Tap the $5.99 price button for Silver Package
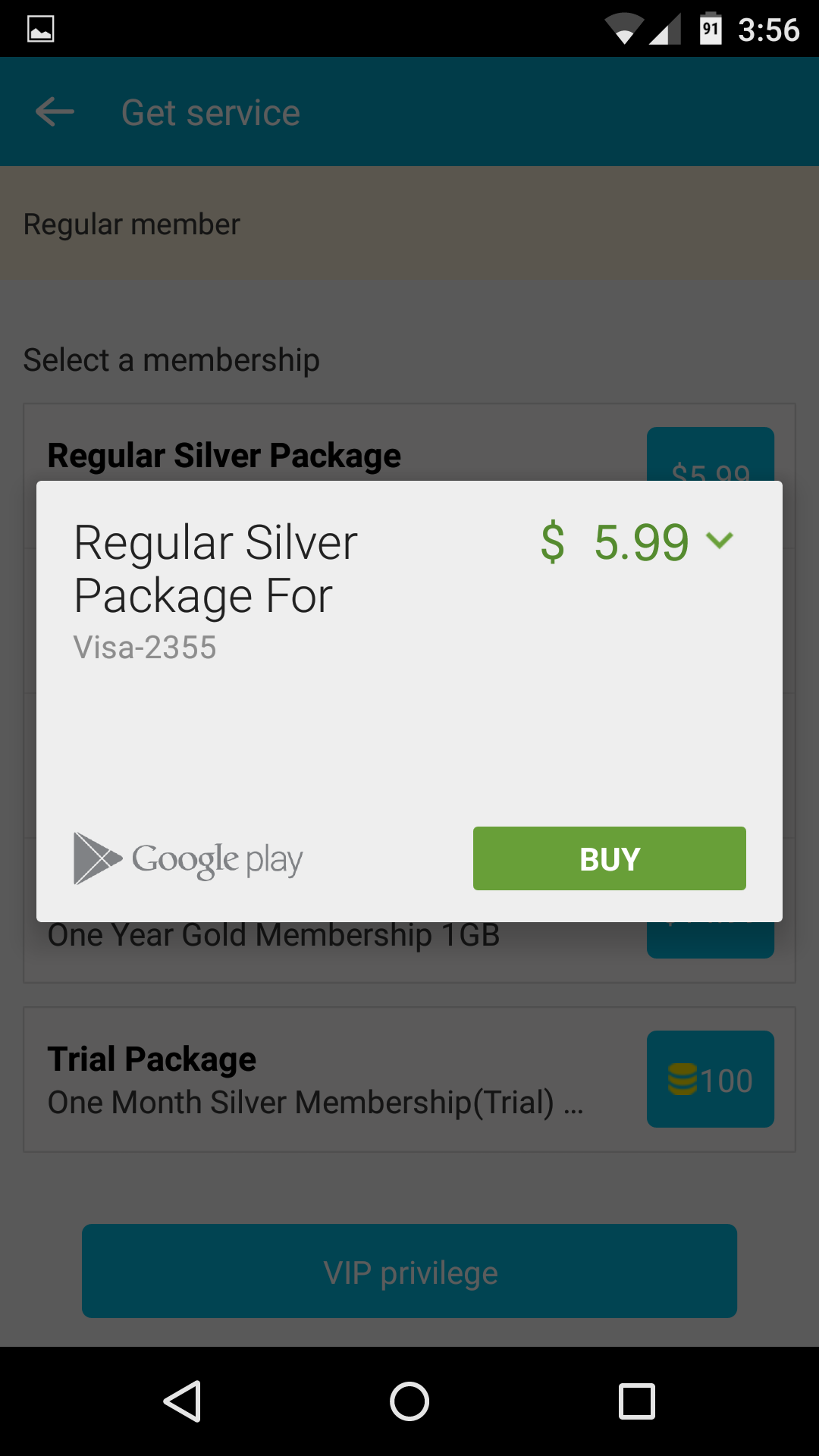 click(711, 455)
